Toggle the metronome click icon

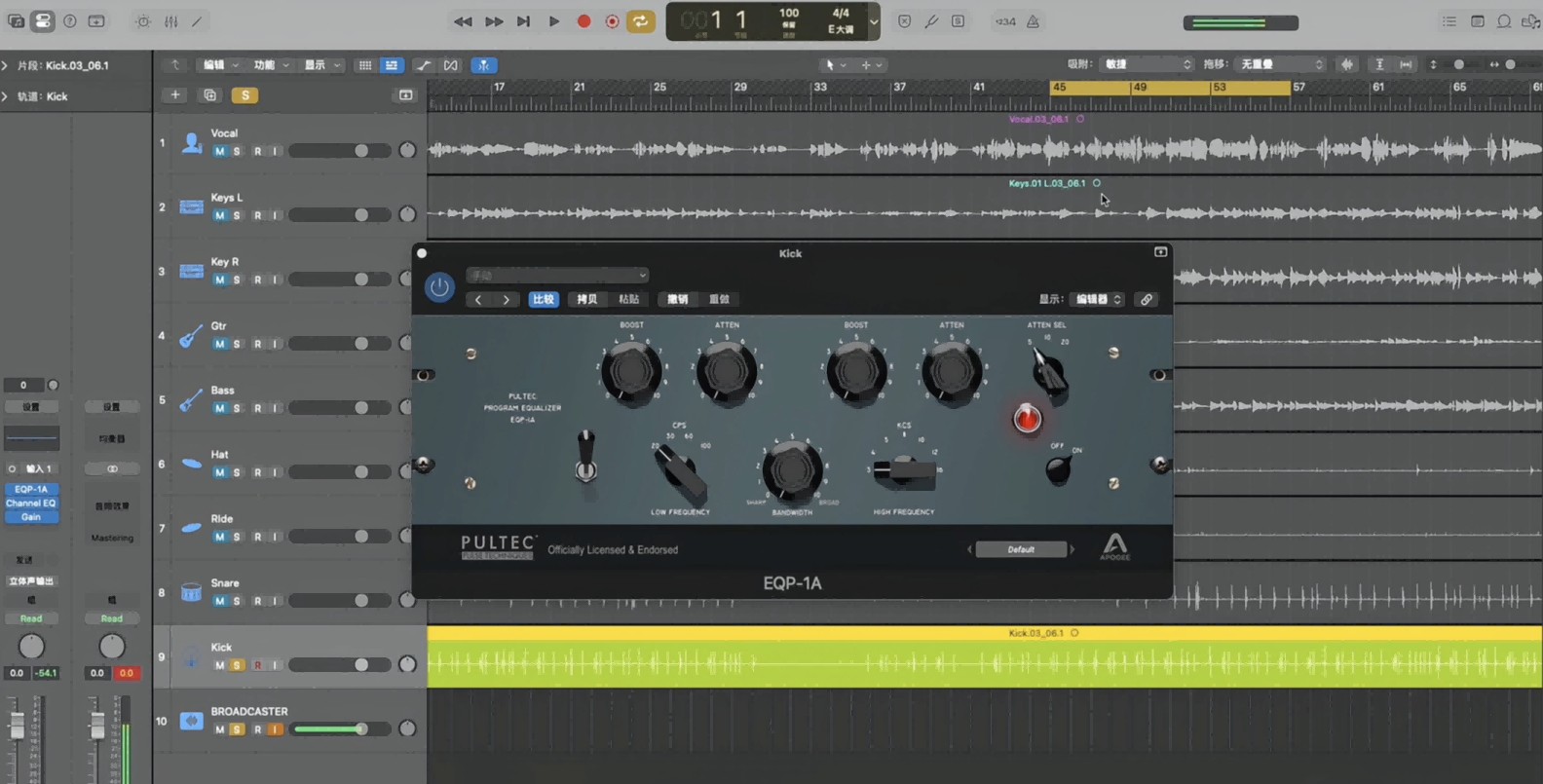click(x=1033, y=21)
